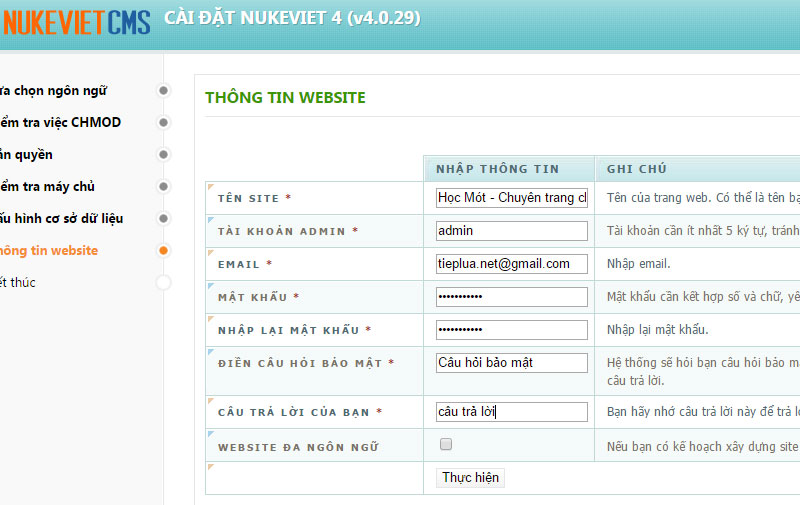Viewport: 800px width, 505px height.
Task: Click the 'Nhập email.' note text
Action: click(x=638, y=264)
